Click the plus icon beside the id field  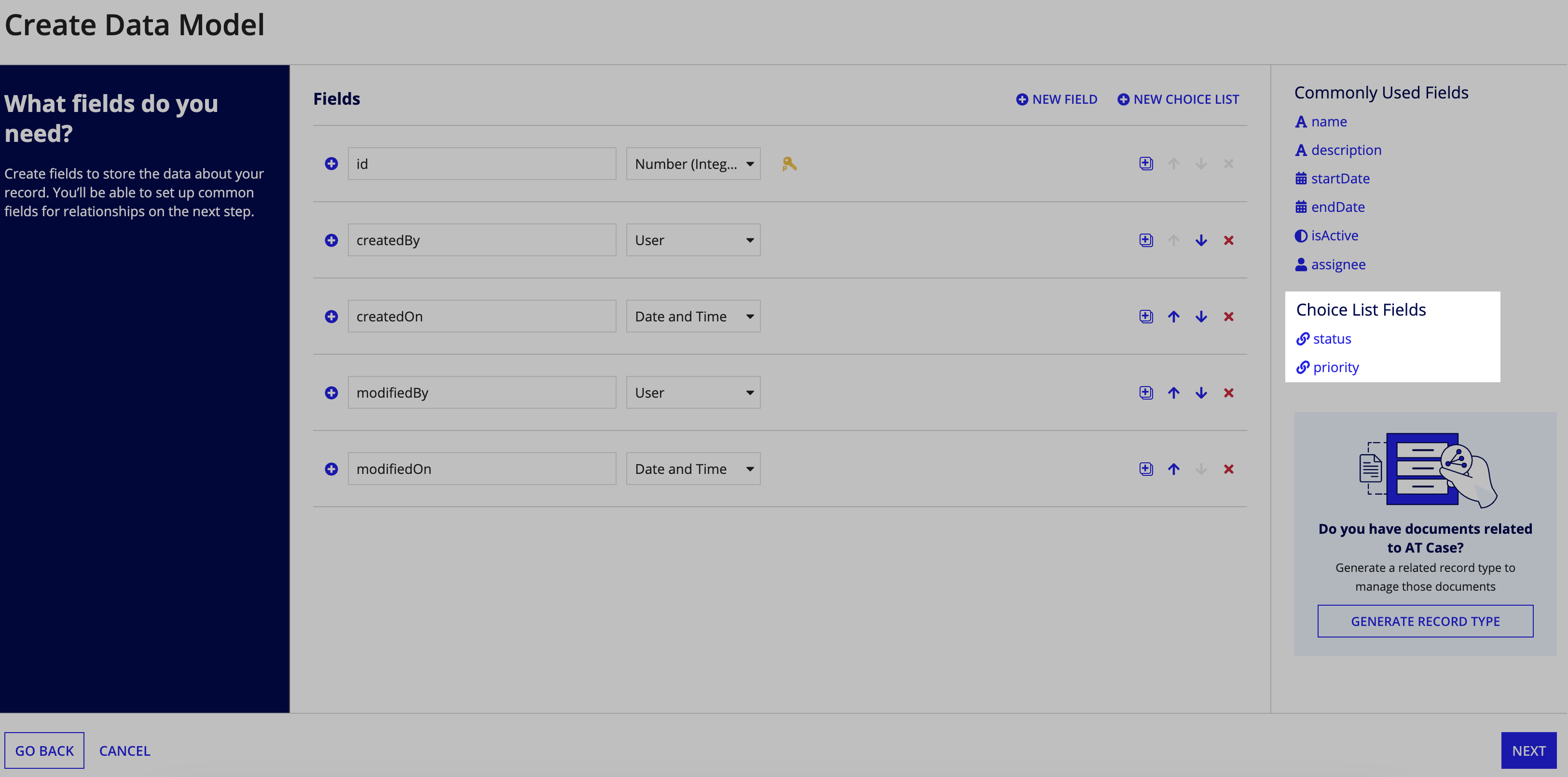pos(331,164)
